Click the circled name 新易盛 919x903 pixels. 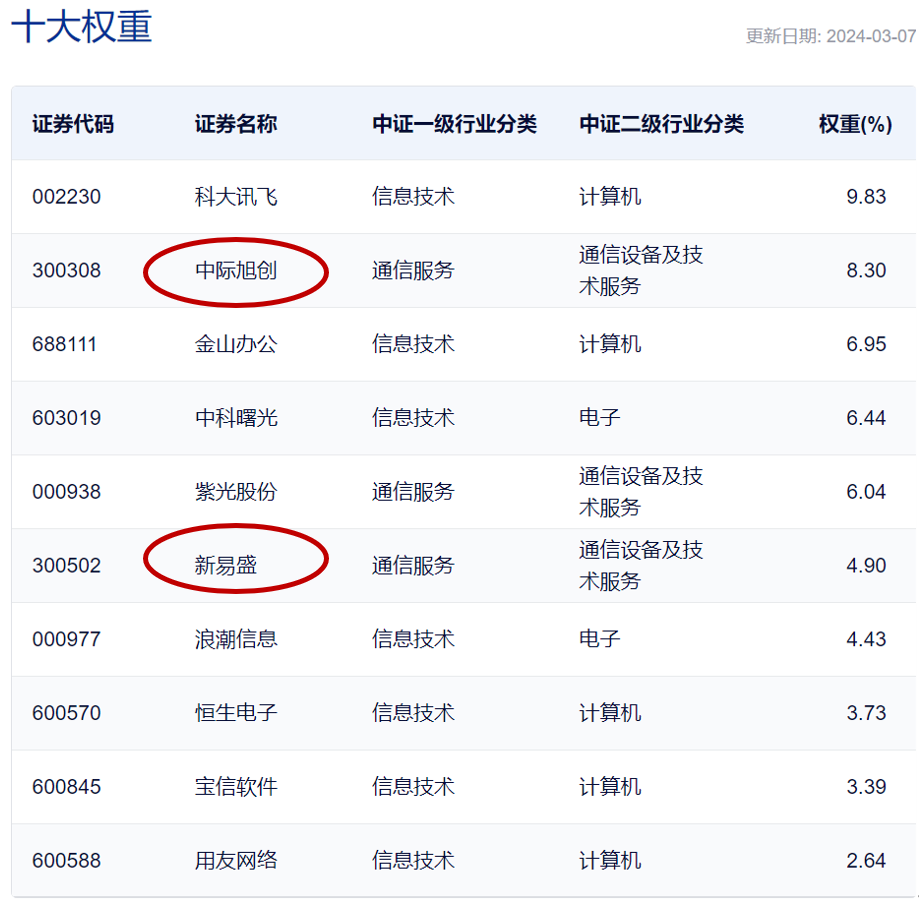[x=226, y=565]
